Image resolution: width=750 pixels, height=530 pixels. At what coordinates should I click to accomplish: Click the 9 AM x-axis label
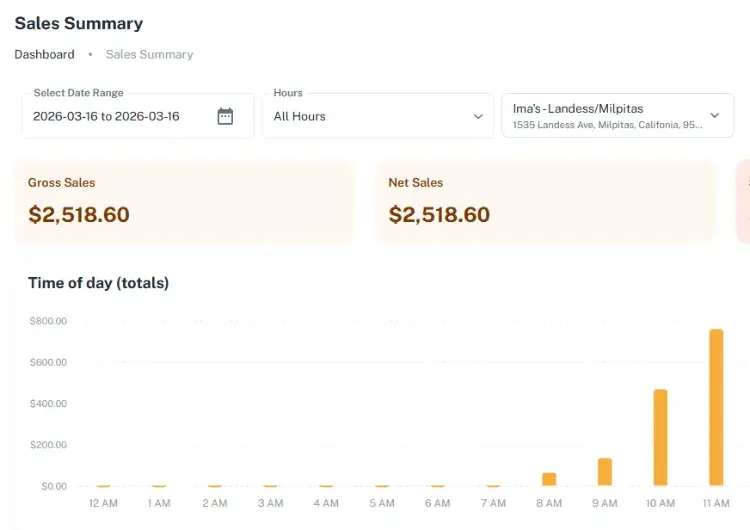tap(605, 503)
